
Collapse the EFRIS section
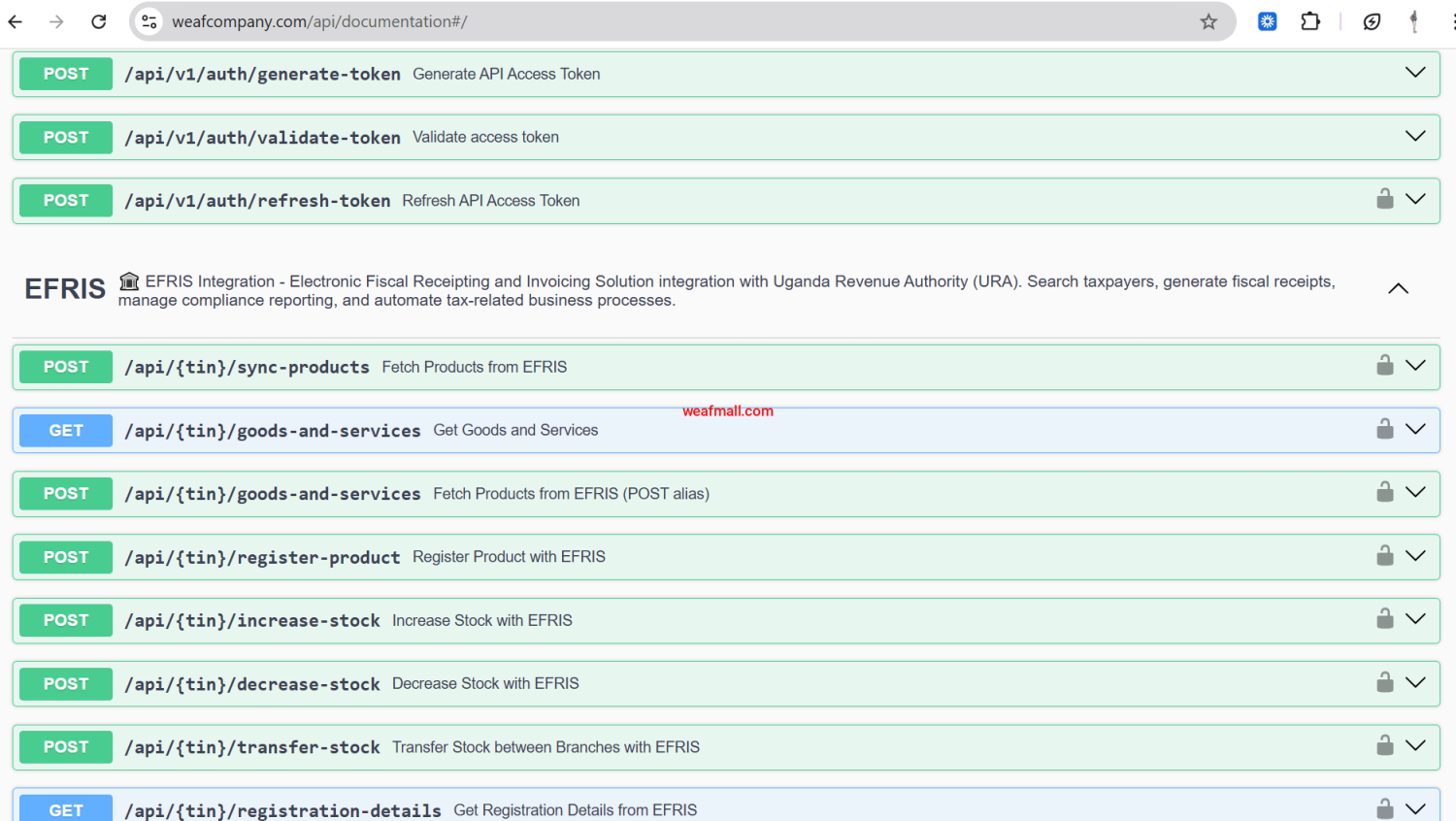(1399, 289)
